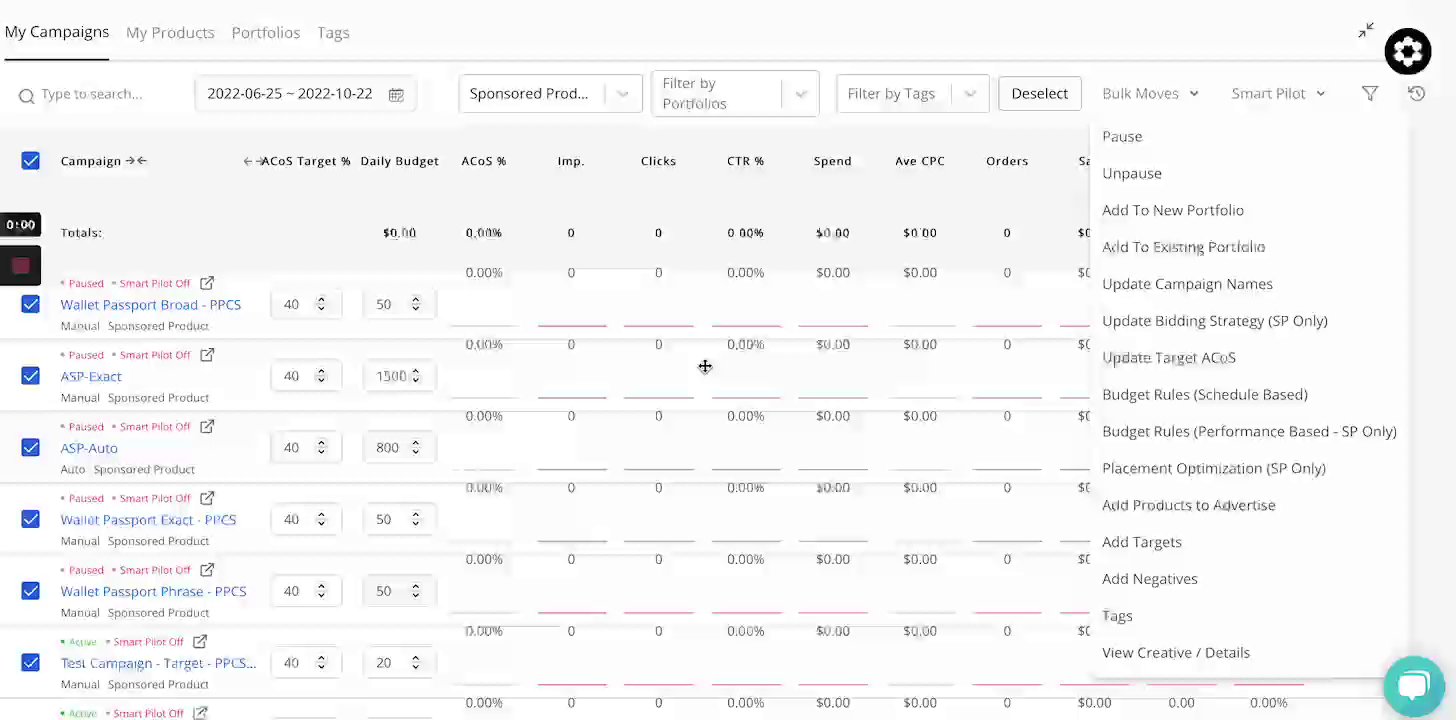Open the Filter by Portfolios dropdown
The image size is (1456, 720).
coord(735,93)
